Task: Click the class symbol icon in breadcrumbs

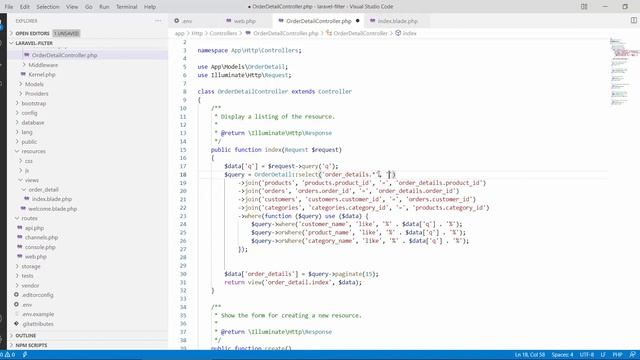Action: tap(329, 33)
